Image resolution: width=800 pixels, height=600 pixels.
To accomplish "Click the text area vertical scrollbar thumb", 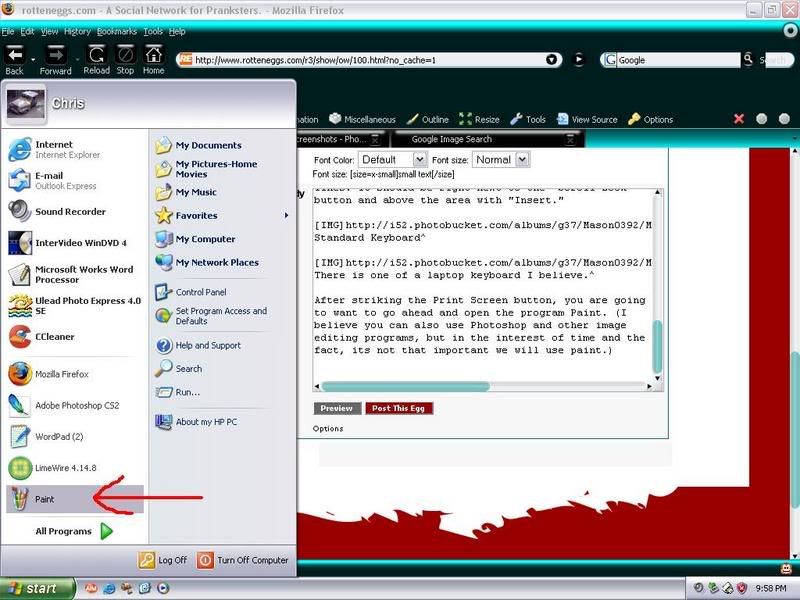I will coord(657,347).
